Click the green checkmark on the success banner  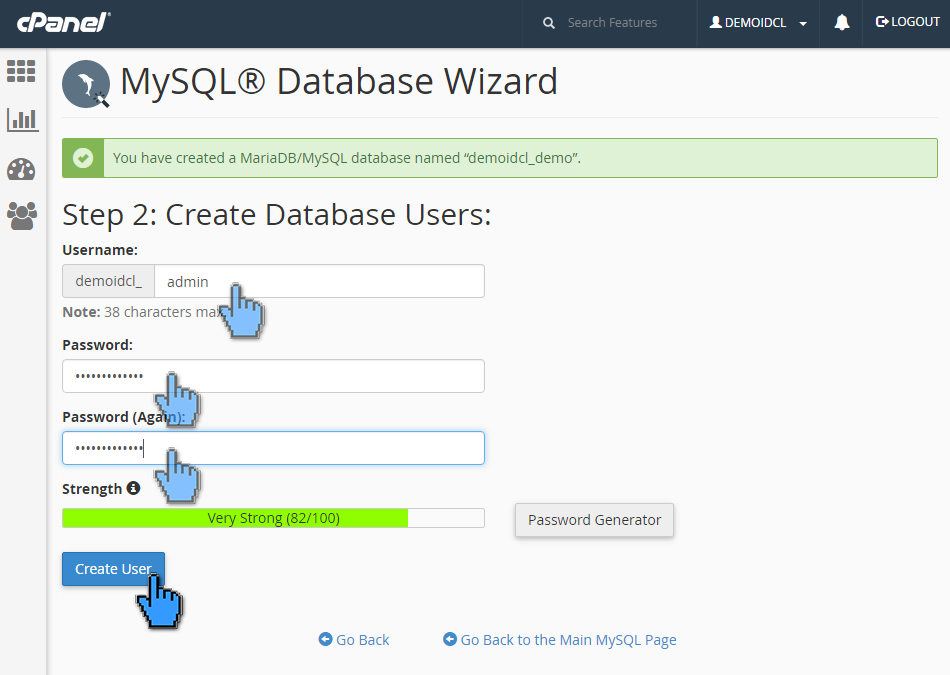(83, 157)
